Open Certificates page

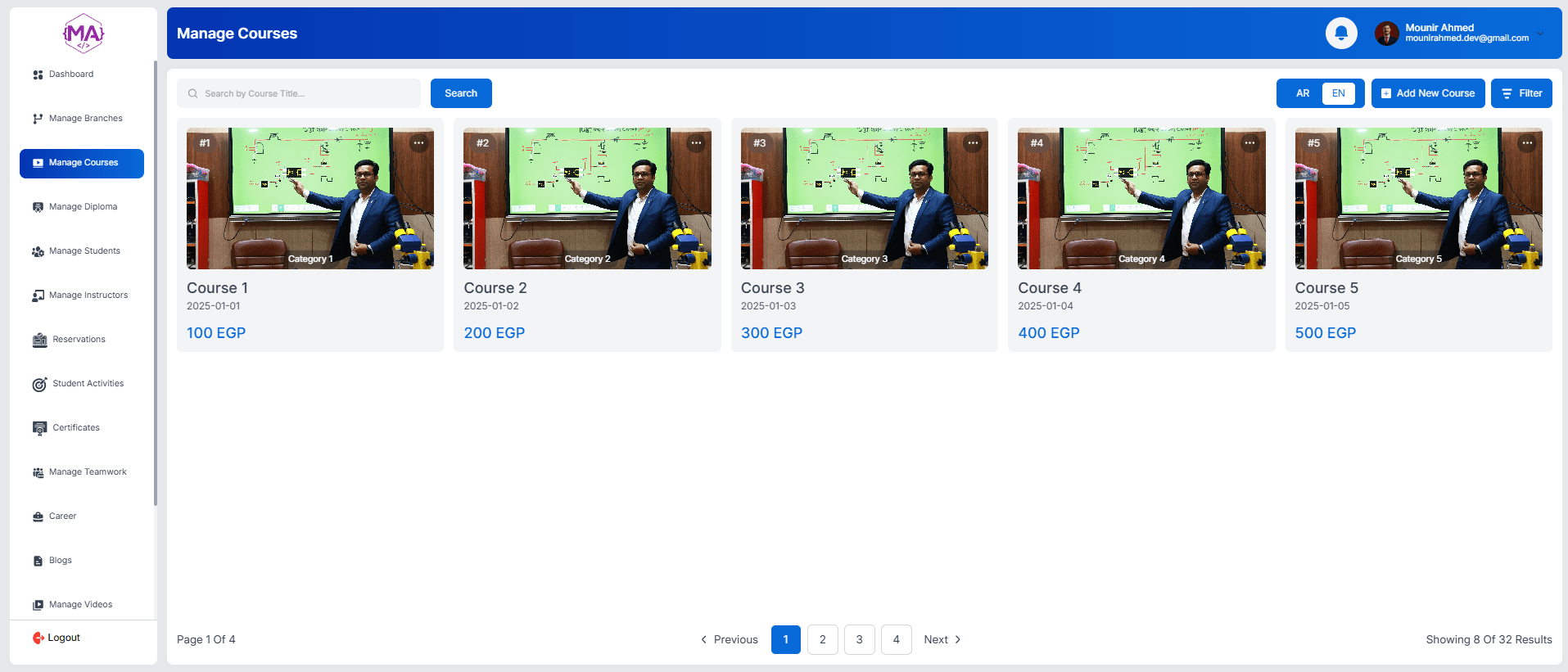pyautogui.click(x=82, y=428)
